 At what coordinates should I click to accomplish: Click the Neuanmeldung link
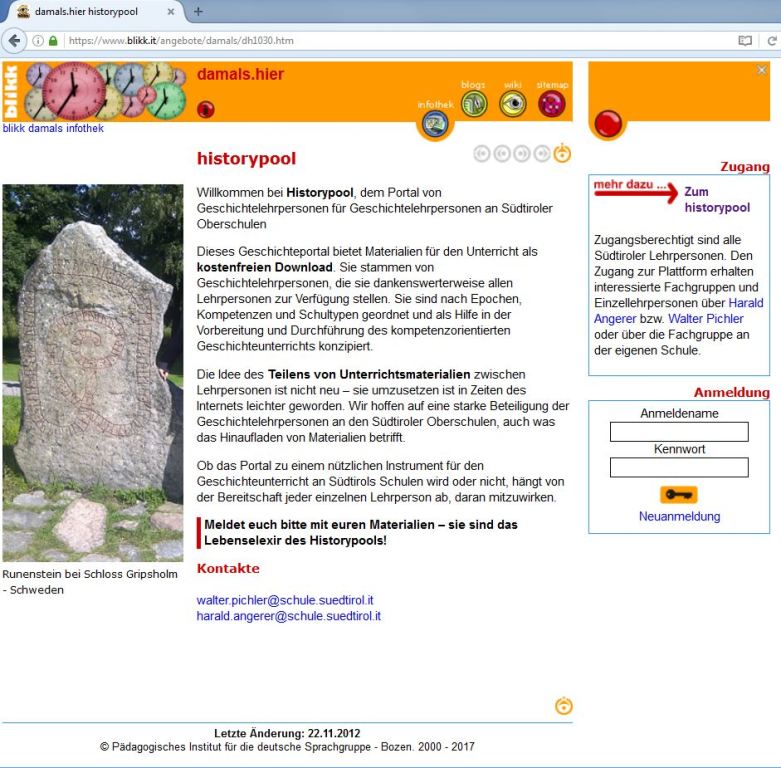pos(679,516)
